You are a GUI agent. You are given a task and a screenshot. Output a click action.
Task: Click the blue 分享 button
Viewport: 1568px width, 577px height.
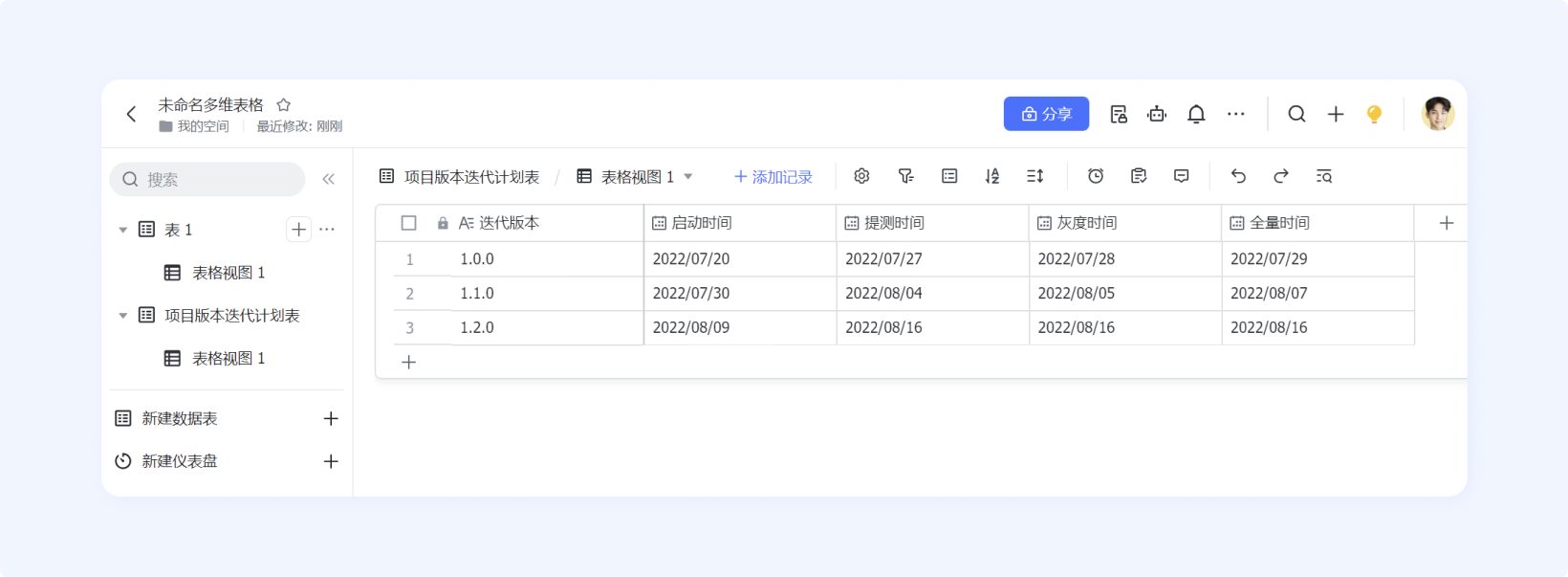(x=1046, y=114)
